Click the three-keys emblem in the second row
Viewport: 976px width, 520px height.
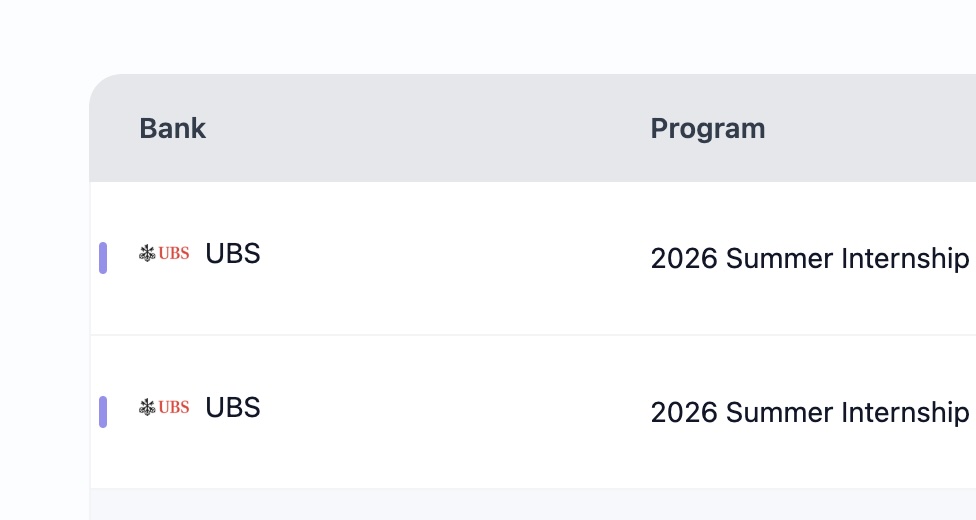[x=147, y=407]
